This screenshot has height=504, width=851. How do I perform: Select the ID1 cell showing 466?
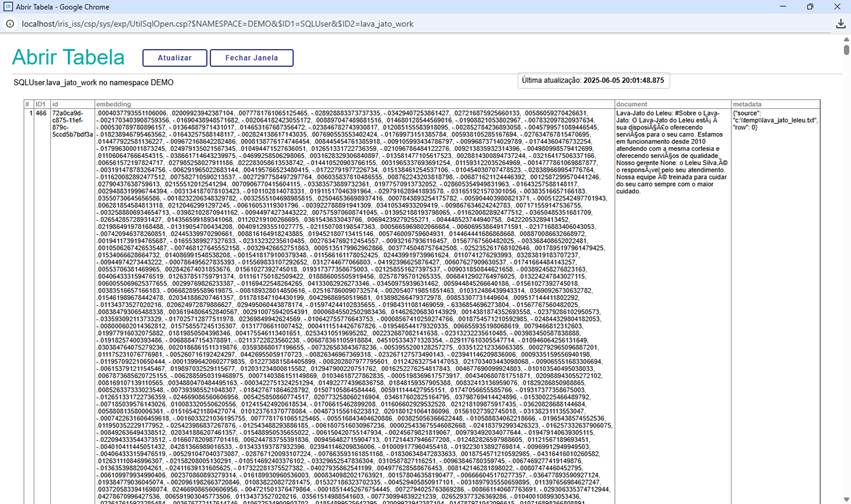[x=41, y=114]
